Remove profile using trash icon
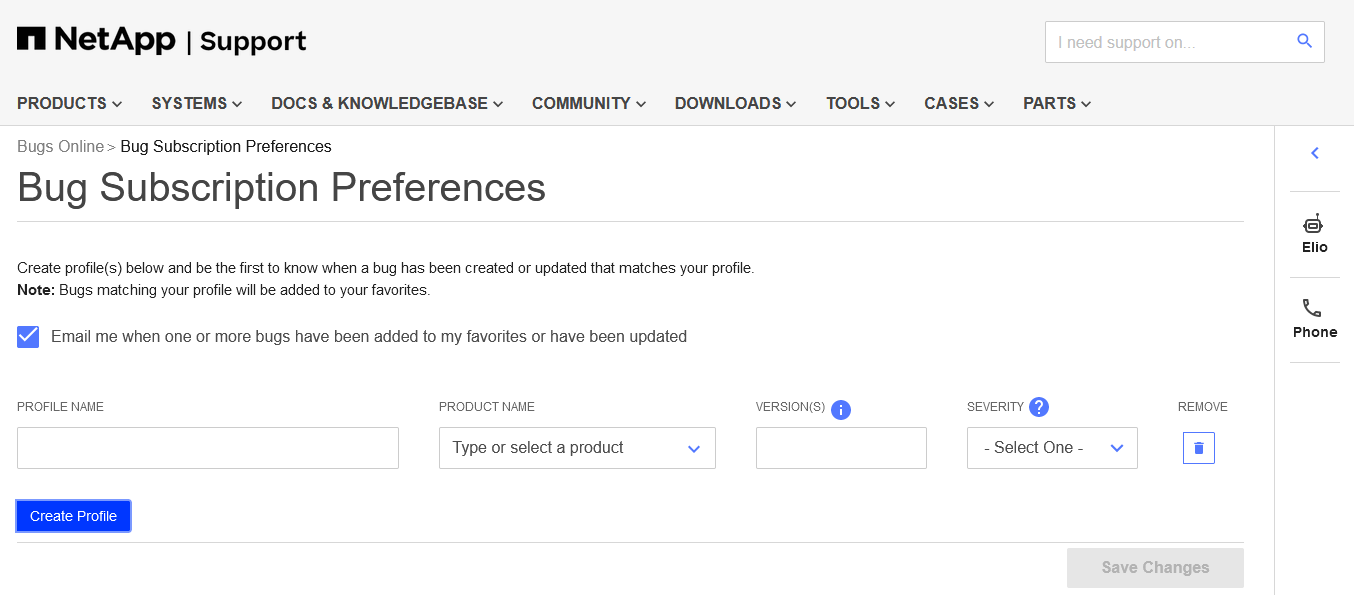This screenshot has width=1354, height=595. pos(1199,448)
